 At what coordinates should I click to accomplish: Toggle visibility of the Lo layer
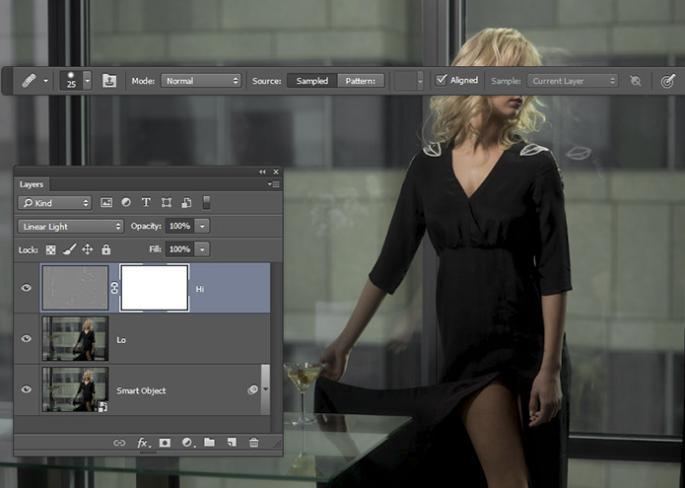pyautogui.click(x=27, y=339)
